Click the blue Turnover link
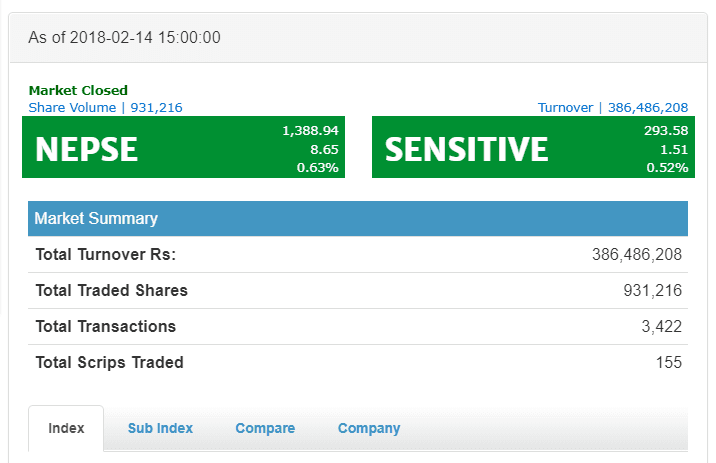This screenshot has width=716, height=463. [x=612, y=107]
